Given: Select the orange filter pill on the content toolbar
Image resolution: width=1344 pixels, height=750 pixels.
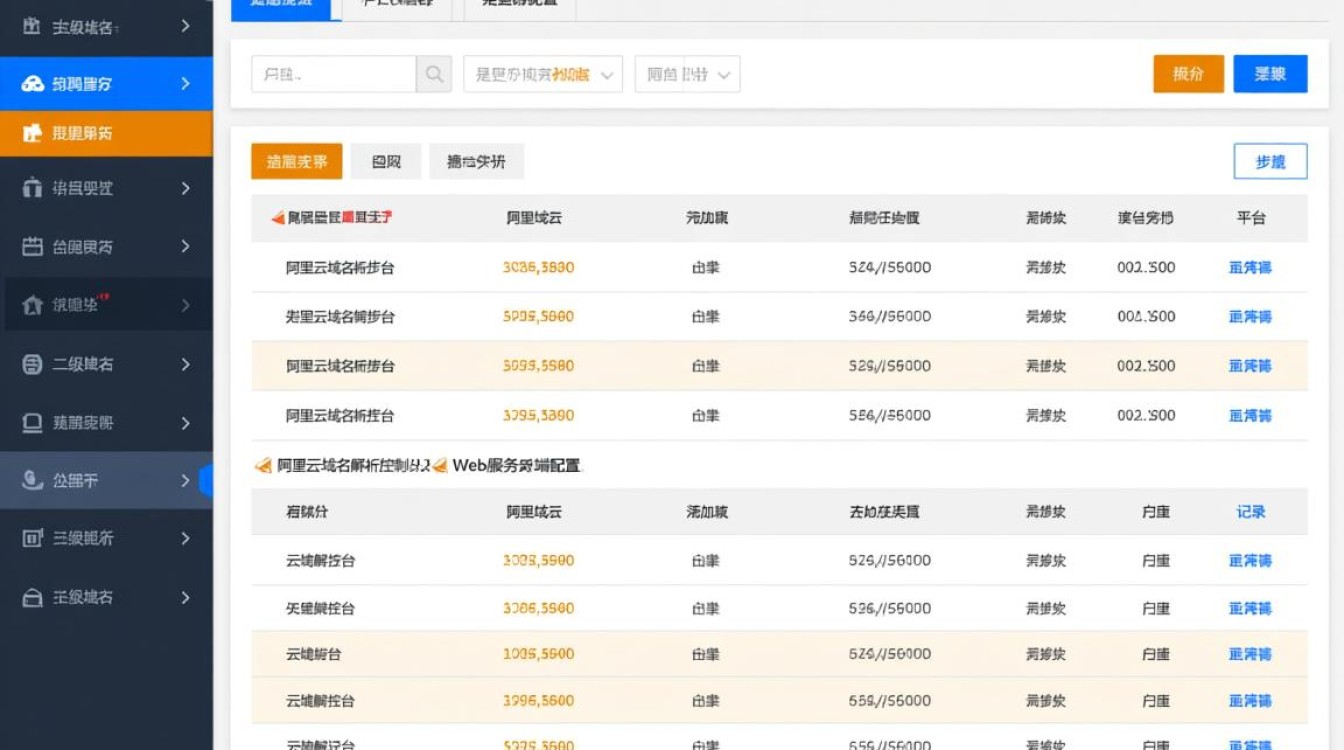Looking at the screenshot, I should 295,160.
